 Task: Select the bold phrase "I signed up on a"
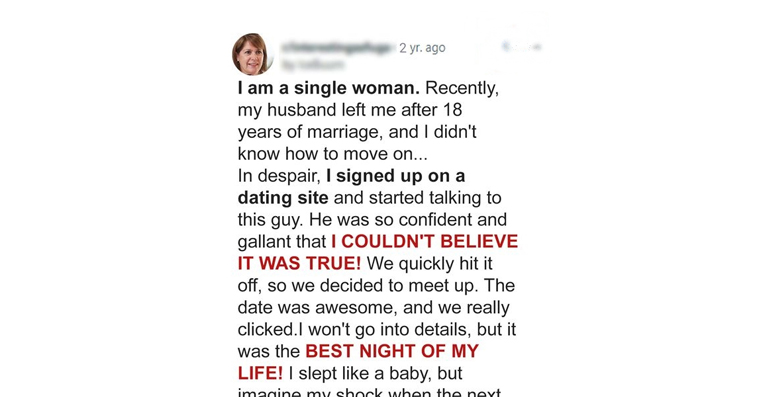395,176
